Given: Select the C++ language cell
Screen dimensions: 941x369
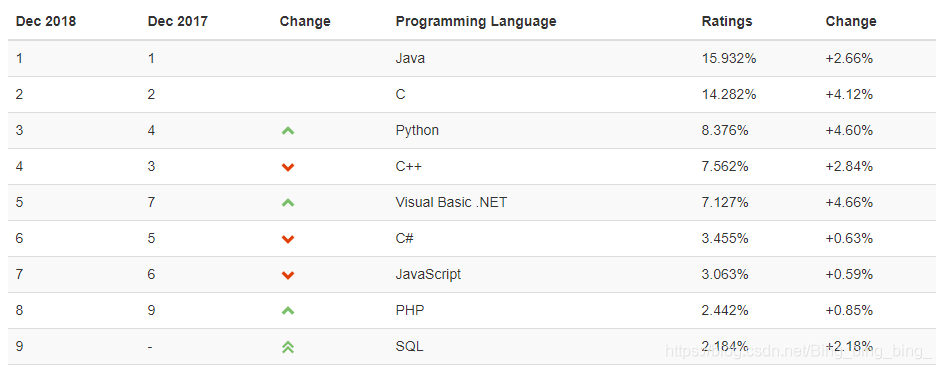Looking at the screenshot, I should [x=409, y=166].
